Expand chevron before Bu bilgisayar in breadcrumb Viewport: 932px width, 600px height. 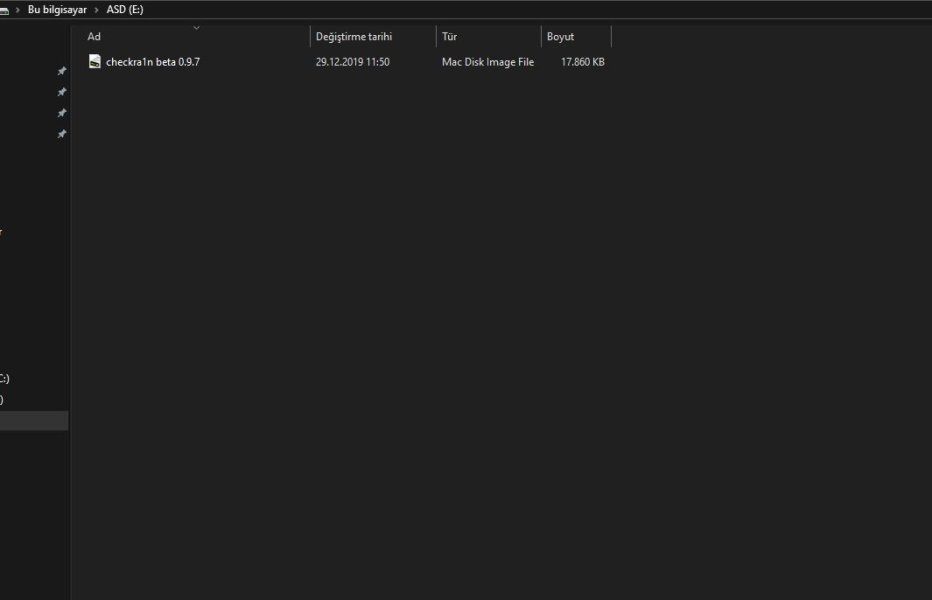pos(18,10)
